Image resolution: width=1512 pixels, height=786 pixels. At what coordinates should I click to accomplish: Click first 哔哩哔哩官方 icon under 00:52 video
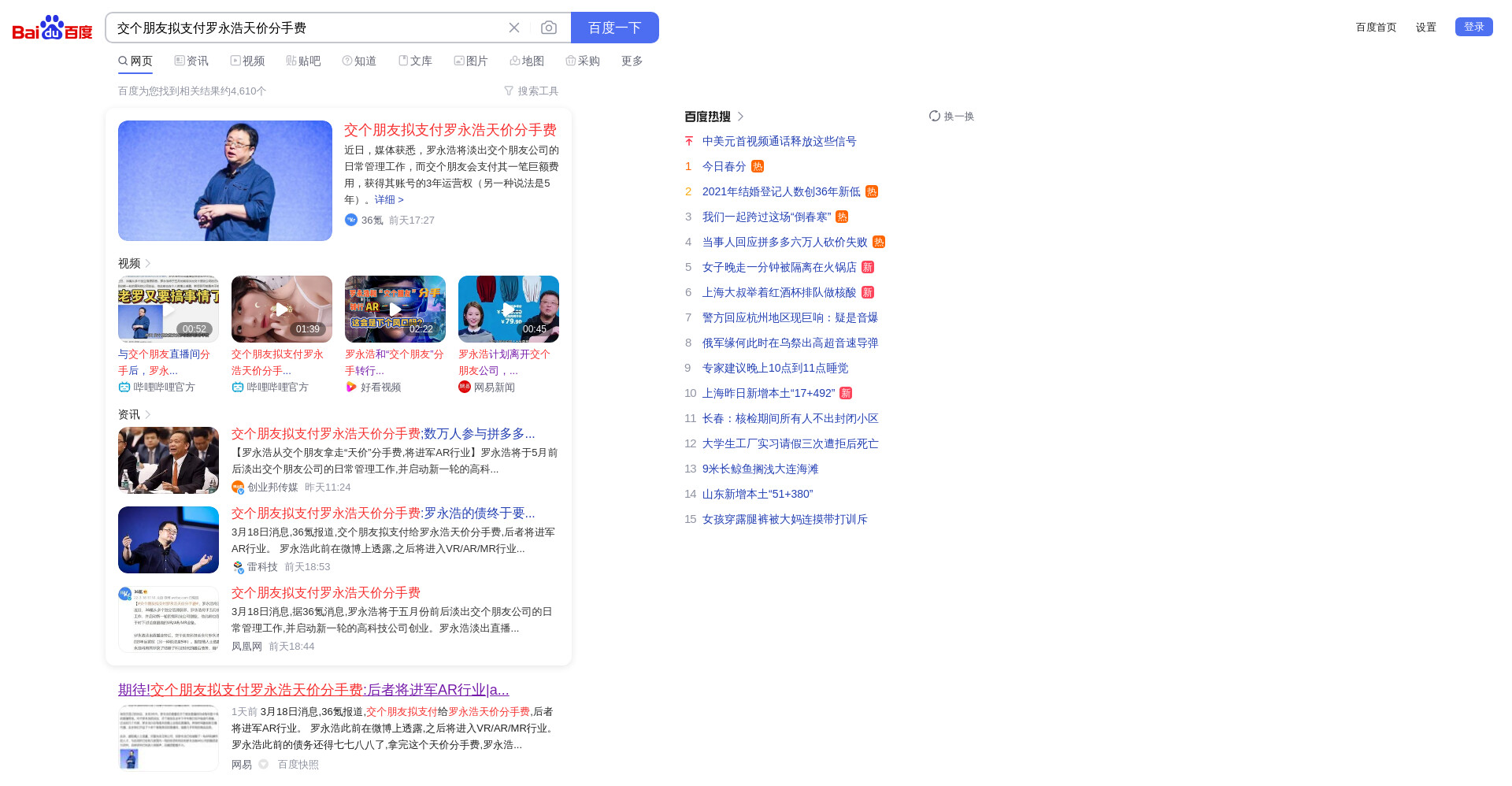pyautogui.click(x=124, y=387)
